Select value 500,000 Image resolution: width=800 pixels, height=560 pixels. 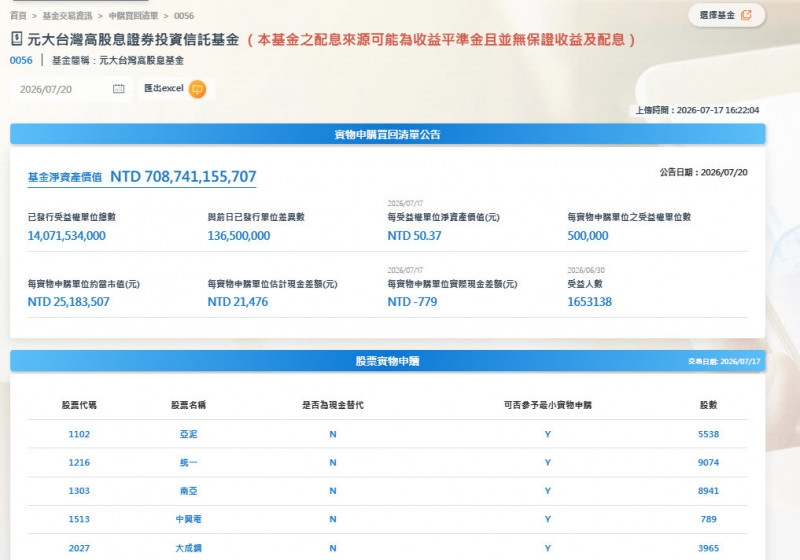(x=588, y=236)
